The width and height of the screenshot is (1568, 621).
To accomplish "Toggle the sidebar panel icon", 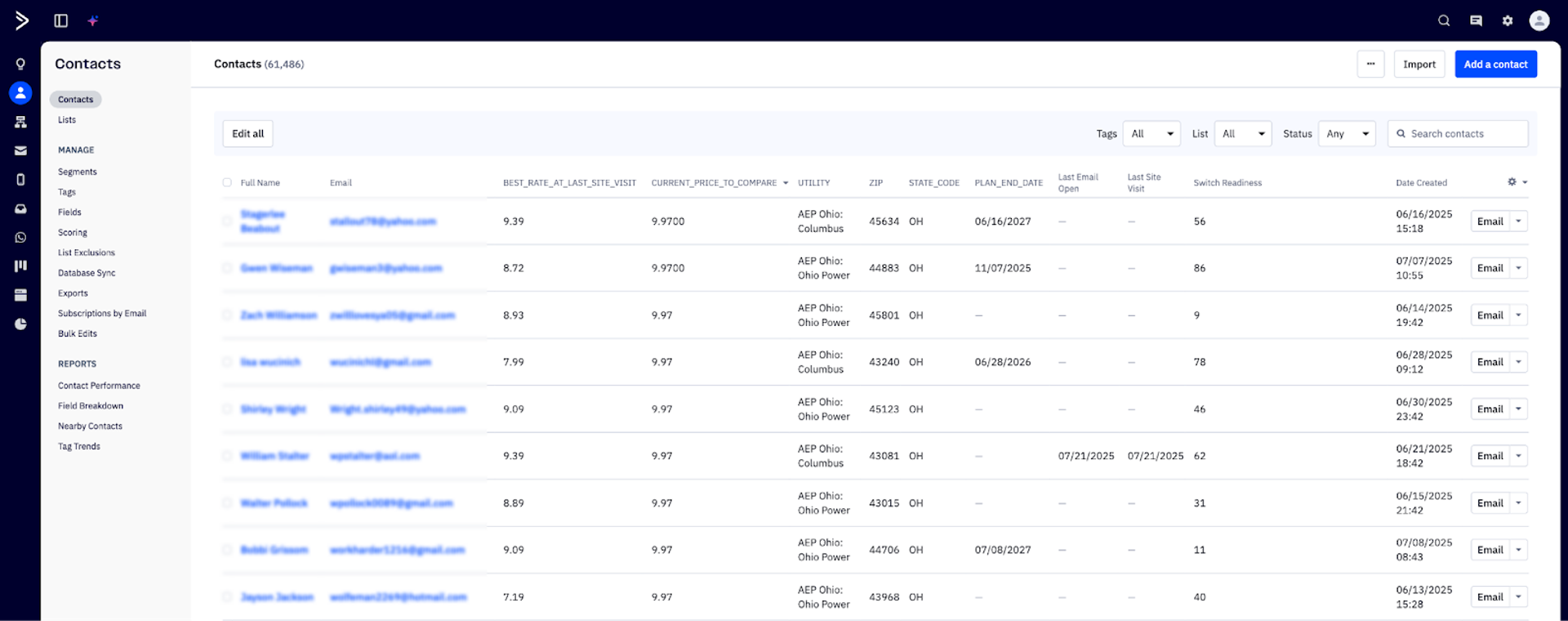I will tap(60, 20).
